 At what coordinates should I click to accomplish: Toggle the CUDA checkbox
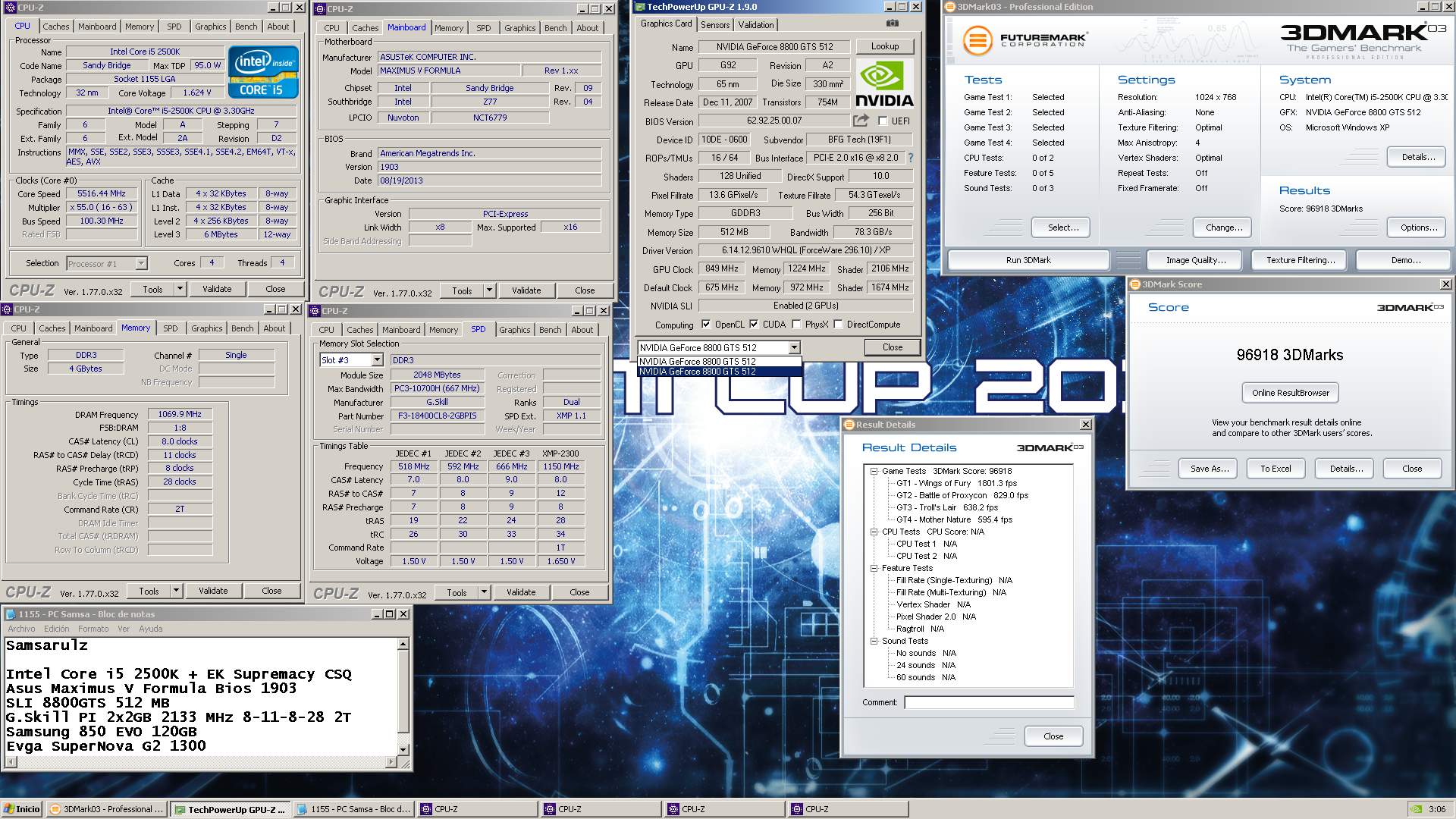[x=754, y=325]
